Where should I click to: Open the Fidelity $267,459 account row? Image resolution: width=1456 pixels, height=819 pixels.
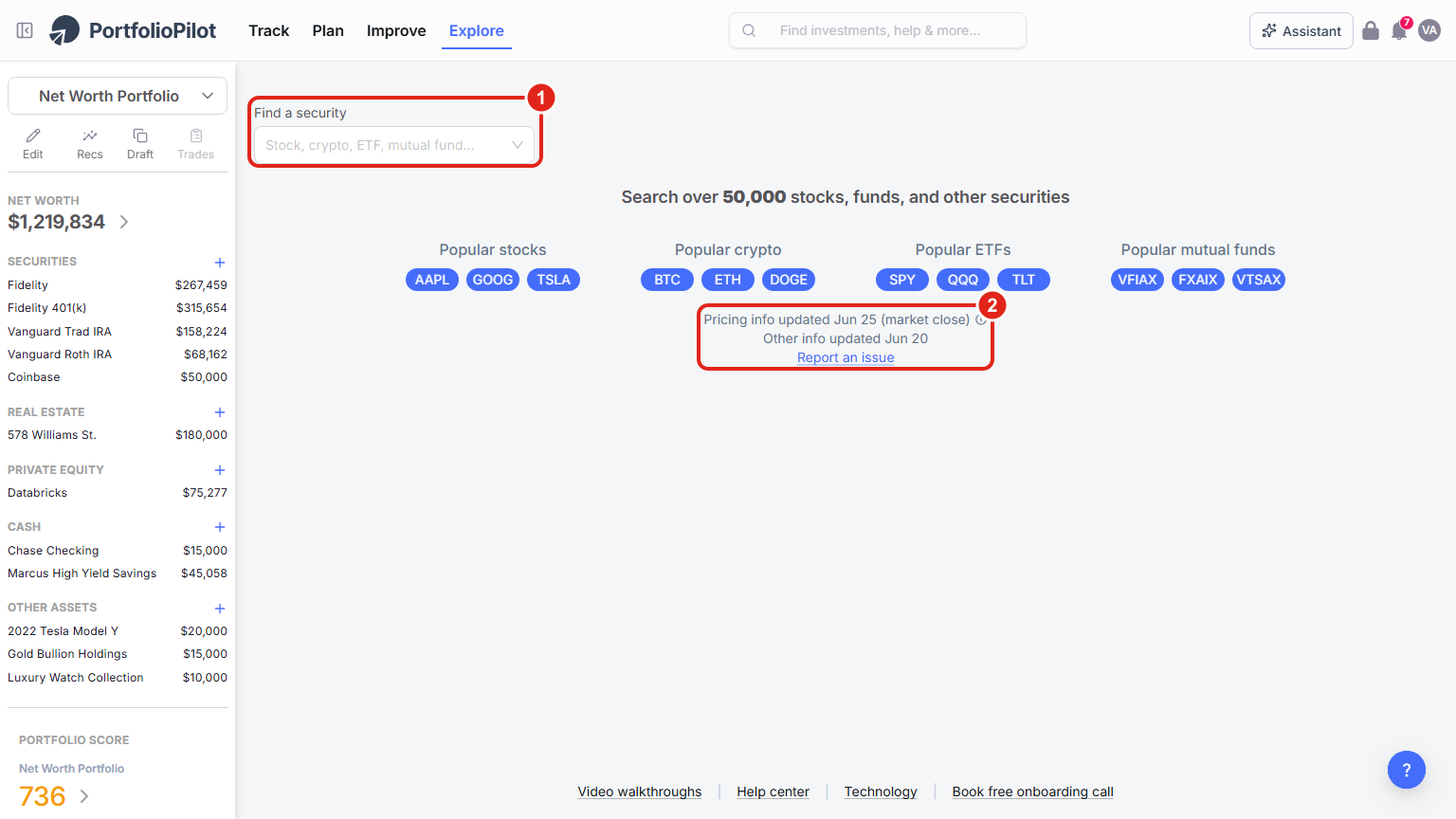(118, 285)
